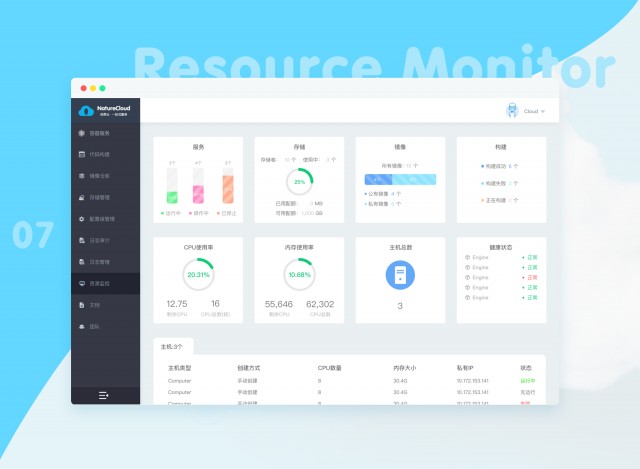
Task: Open 文档 via its document icon
Action: coord(82,305)
